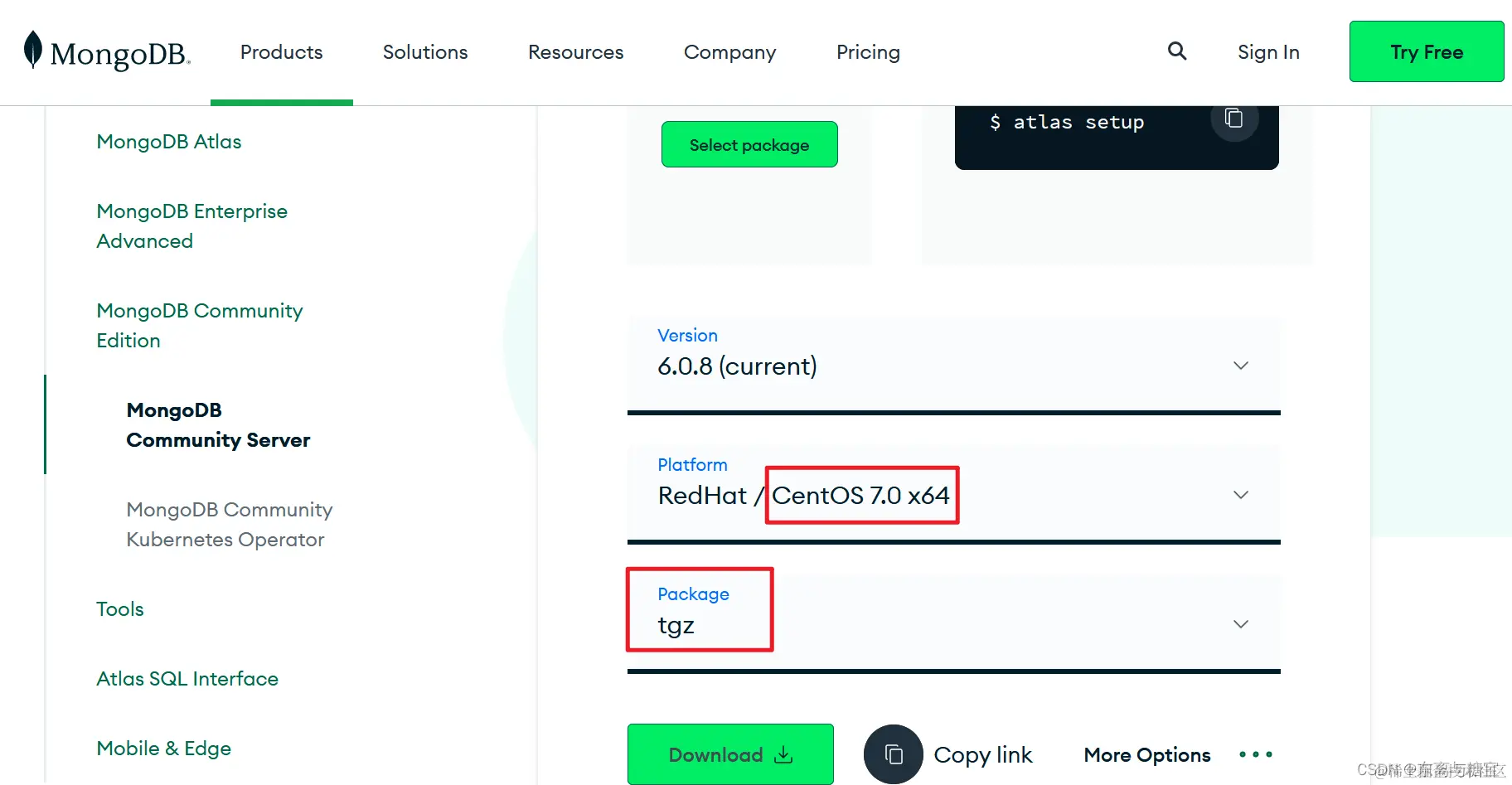Click the More Options label

(x=1147, y=754)
